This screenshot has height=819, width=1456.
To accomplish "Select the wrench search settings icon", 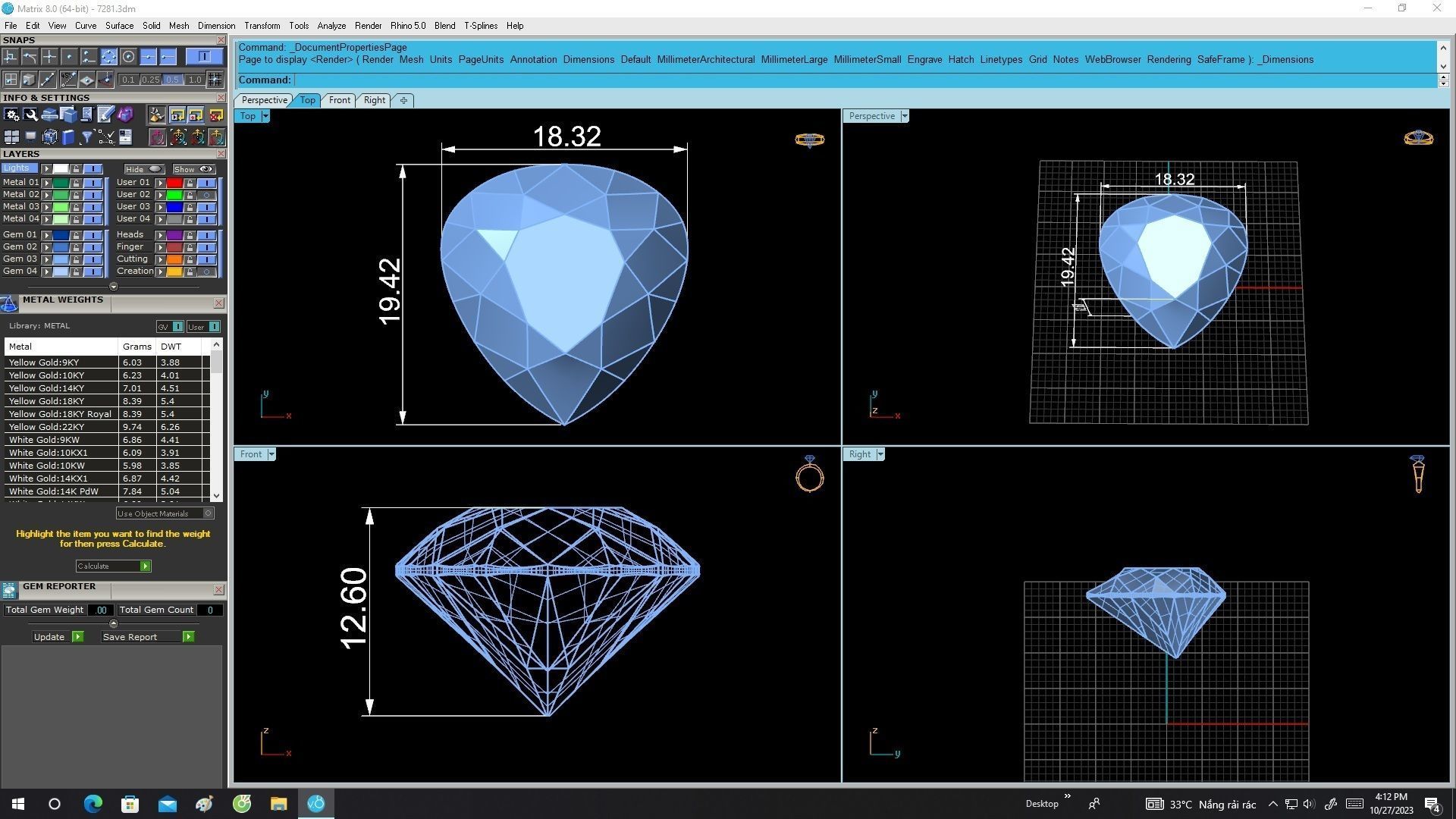I will [30, 115].
